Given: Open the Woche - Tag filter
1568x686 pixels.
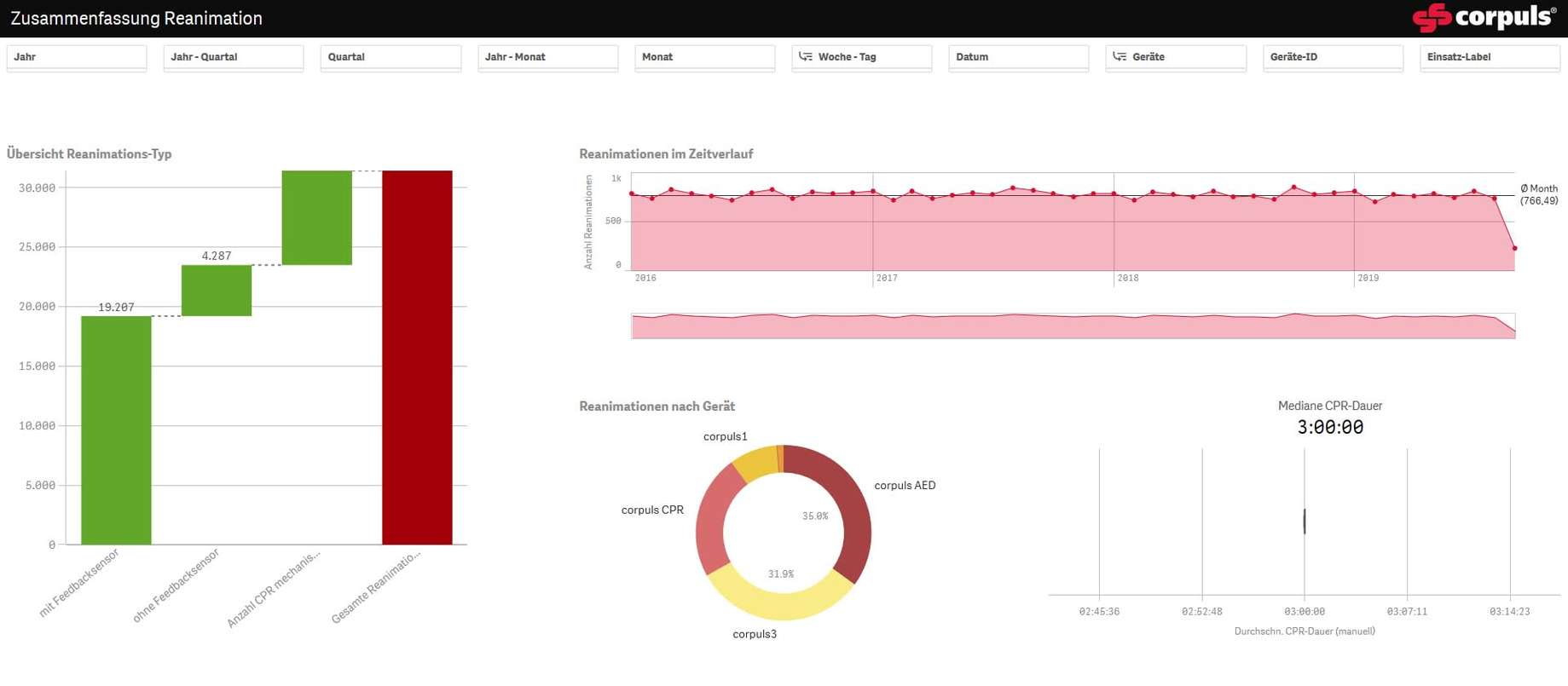Looking at the screenshot, I should pos(862,57).
